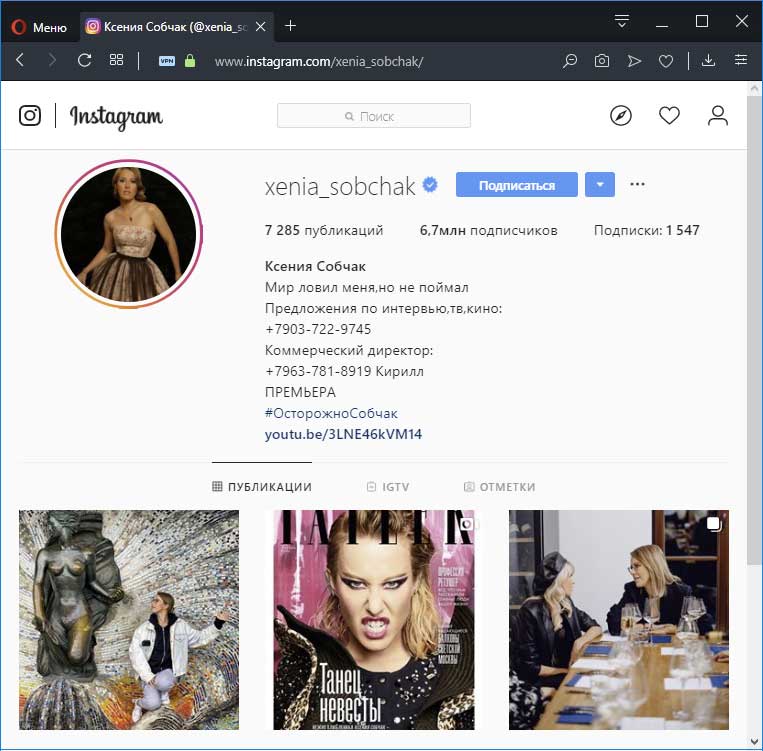Click the forward navigation arrow

pos(52,60)
